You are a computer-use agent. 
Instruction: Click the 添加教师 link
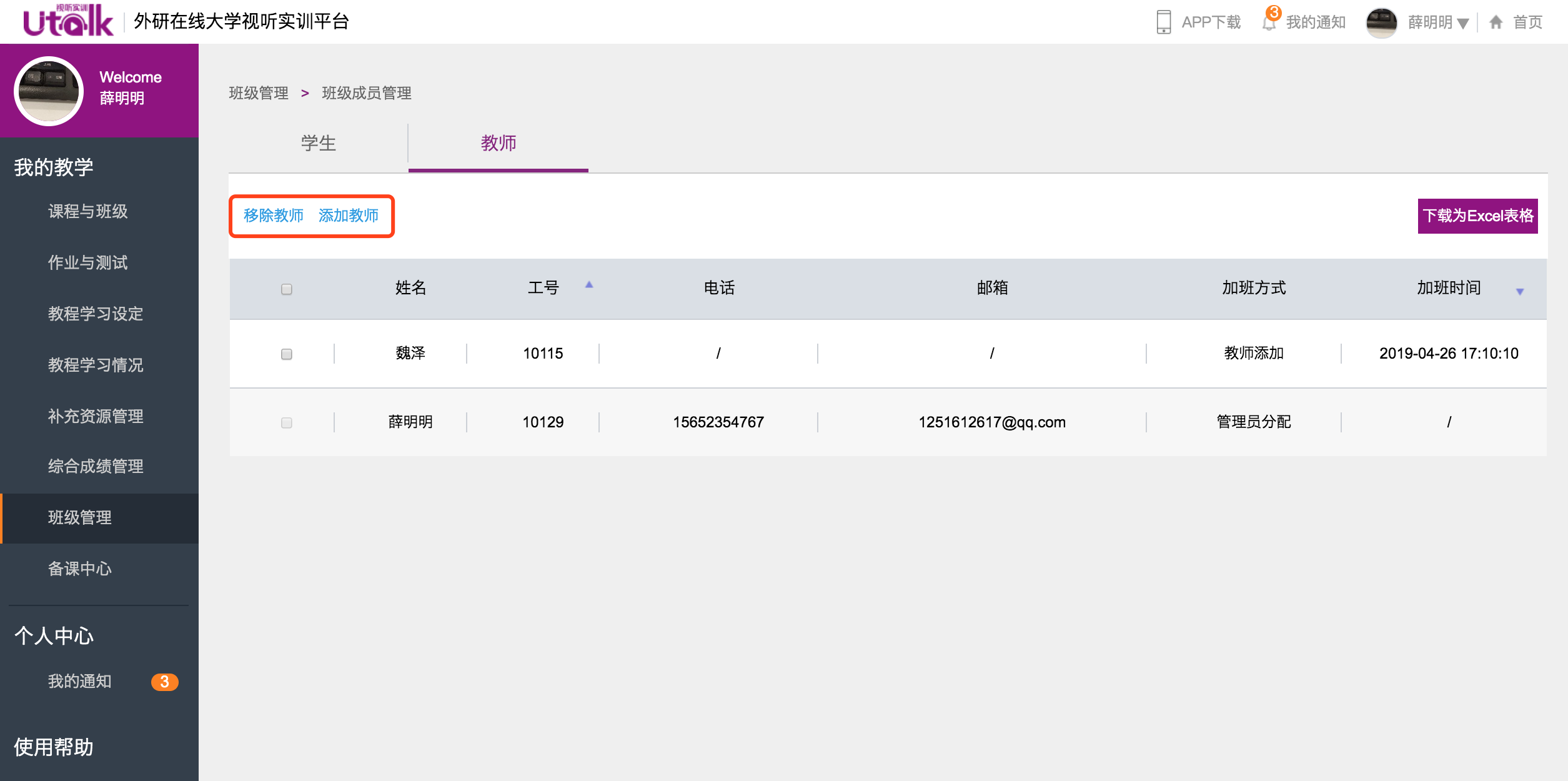click(348, 216)
